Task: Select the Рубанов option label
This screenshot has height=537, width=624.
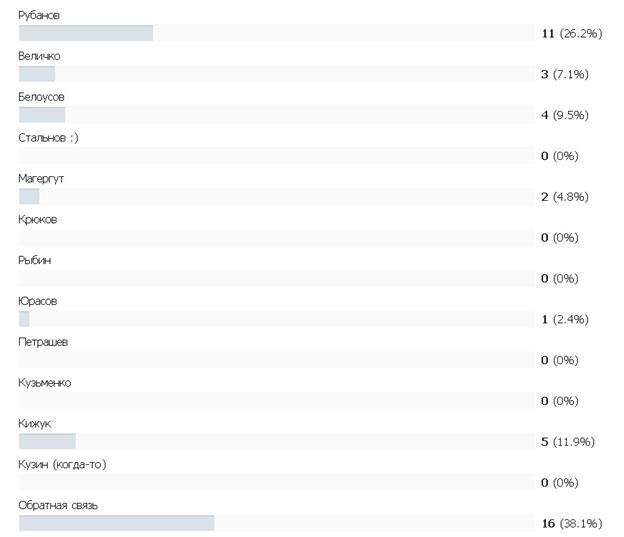Action: [39, 15]
